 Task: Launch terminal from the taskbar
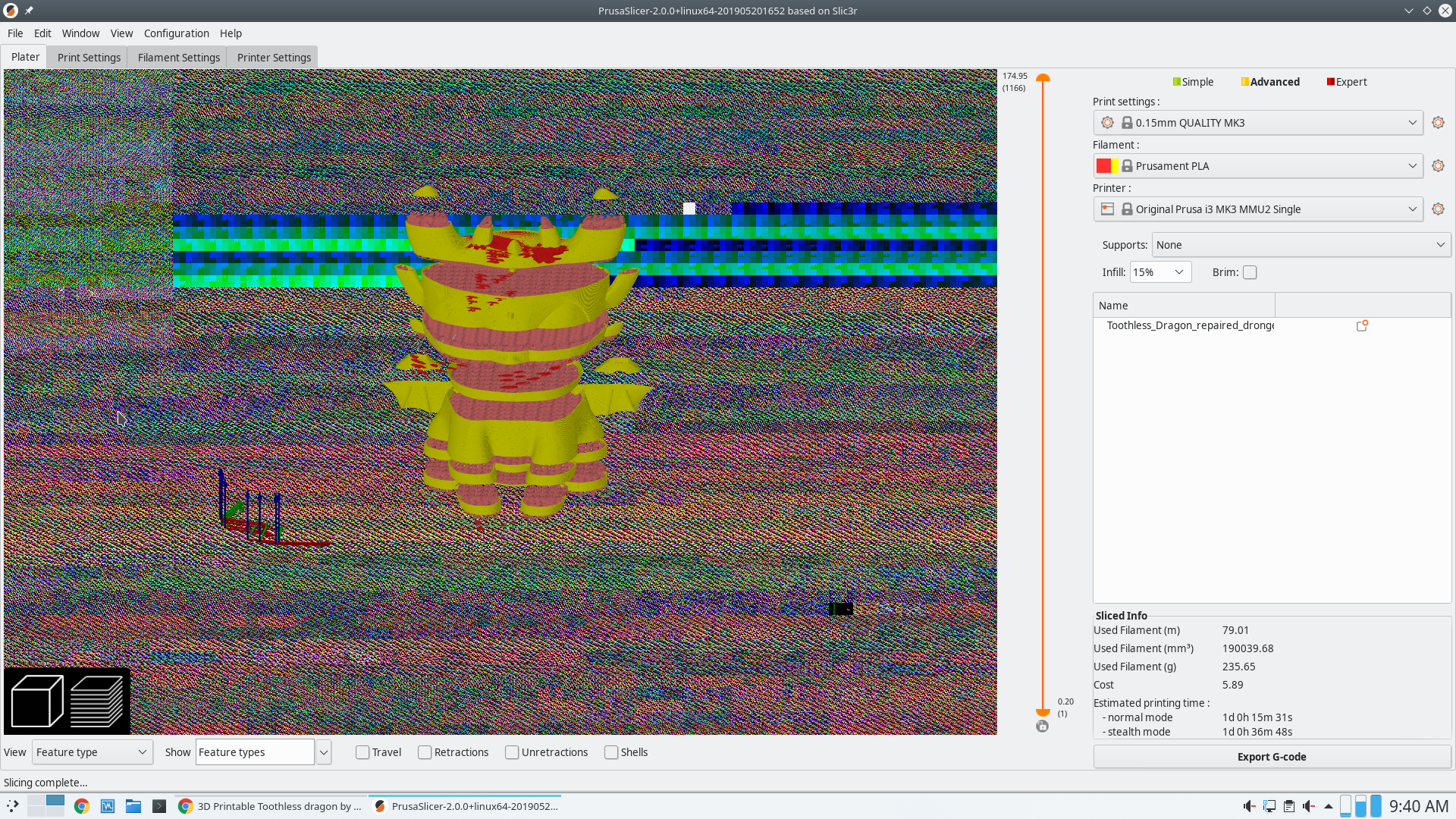pos(159,806)
